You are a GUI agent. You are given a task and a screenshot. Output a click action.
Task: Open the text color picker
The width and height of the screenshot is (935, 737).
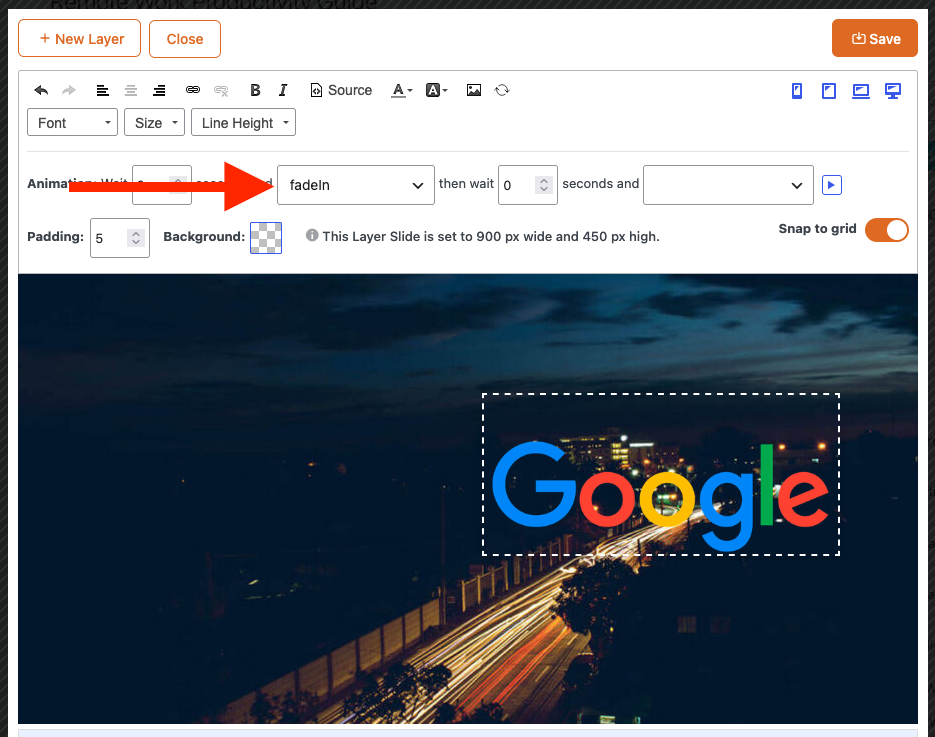click(401, 90)
